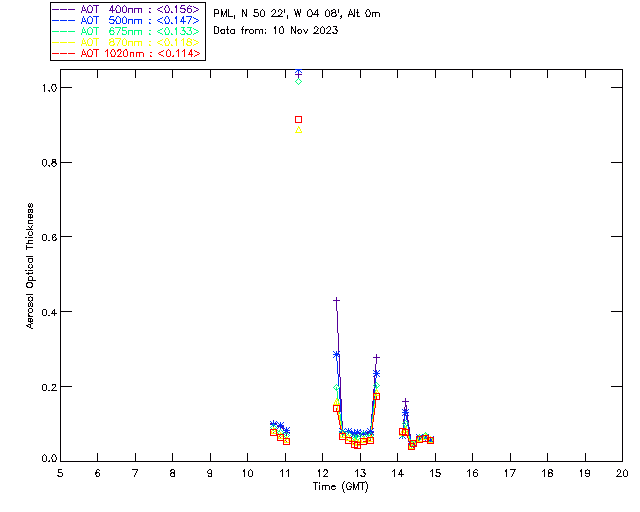Select the 0.6 y-axis tick label
The width and height of the screenshot is (640, 512).
49,237
